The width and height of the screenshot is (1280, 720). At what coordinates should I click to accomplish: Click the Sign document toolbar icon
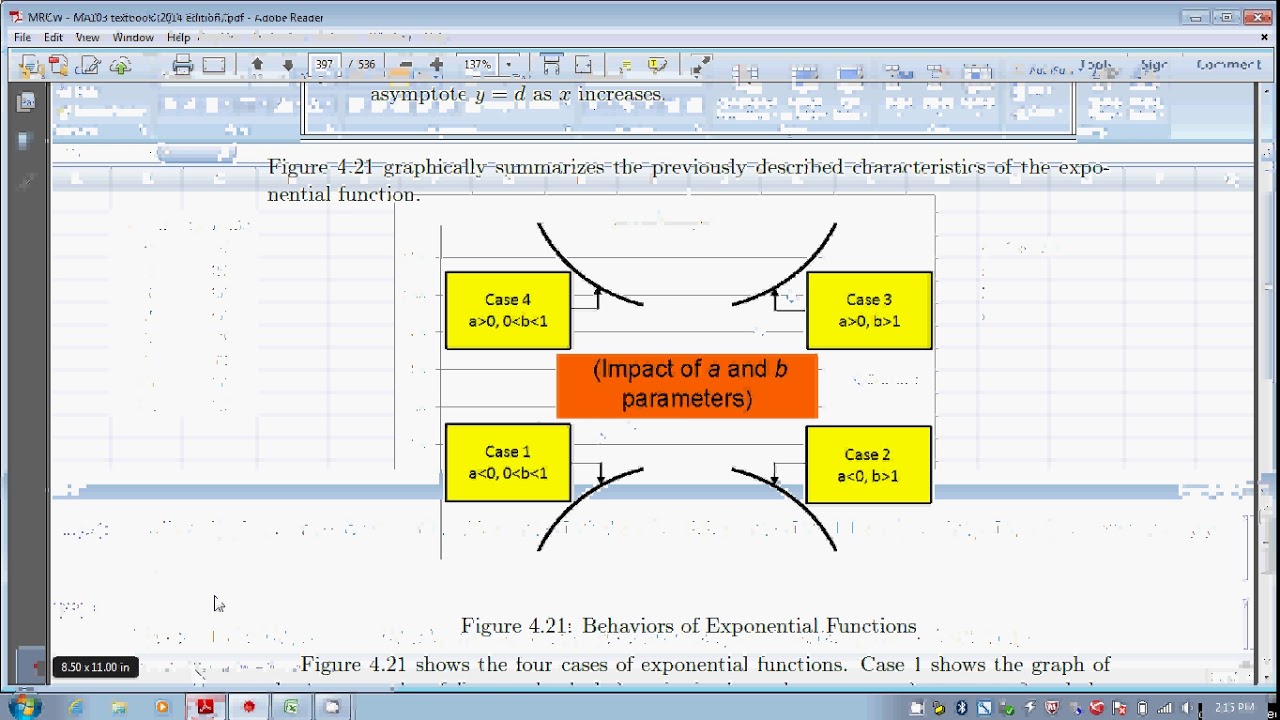[x=89, y=66]
